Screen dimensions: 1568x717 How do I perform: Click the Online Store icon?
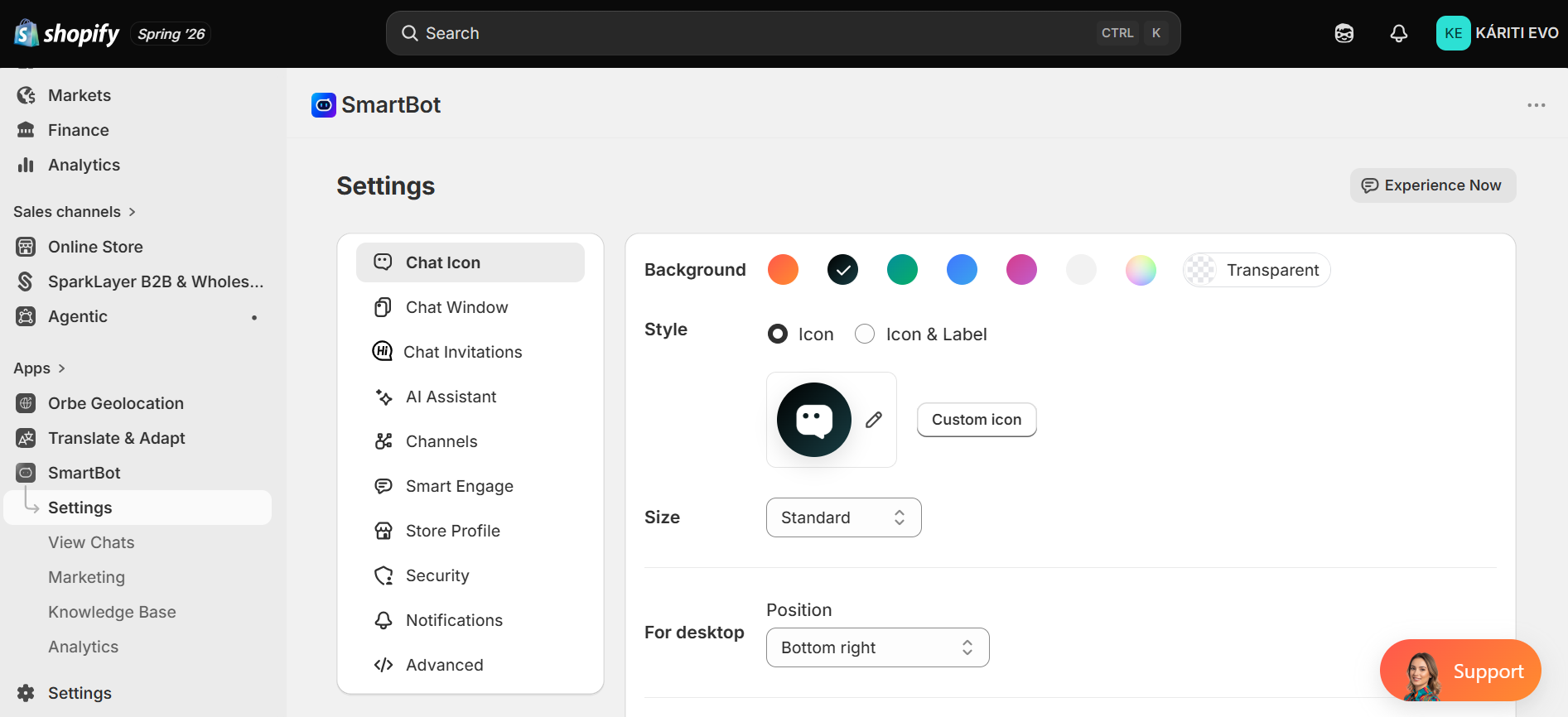(27, 247)
